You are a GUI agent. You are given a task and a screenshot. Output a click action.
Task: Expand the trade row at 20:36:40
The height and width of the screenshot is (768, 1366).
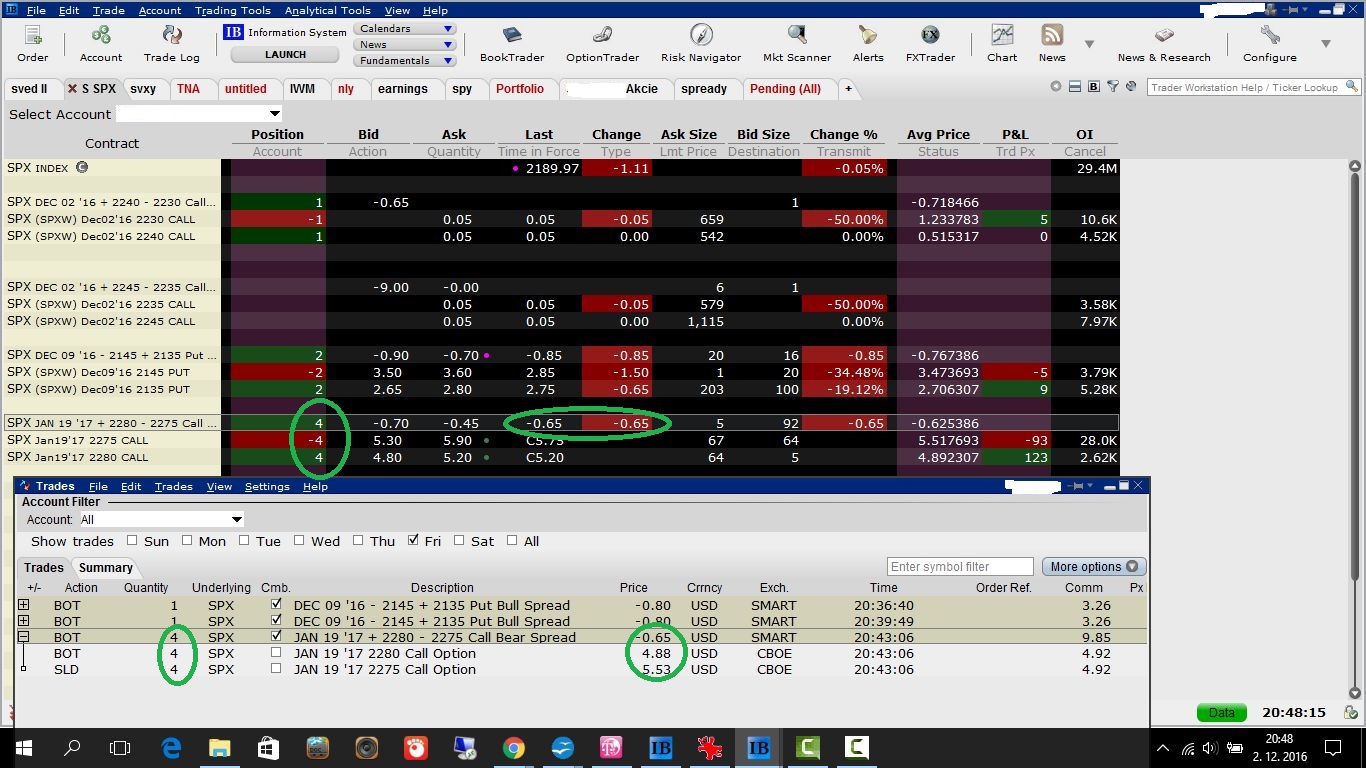(x=24, y=605)
